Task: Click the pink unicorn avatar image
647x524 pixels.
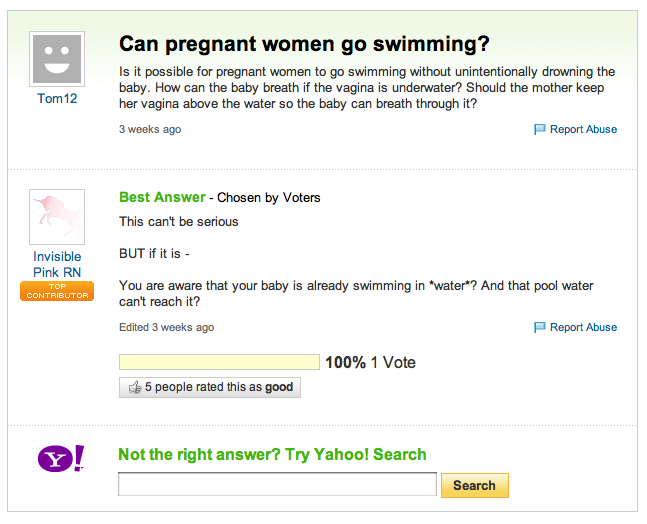Action: [57, 216]
